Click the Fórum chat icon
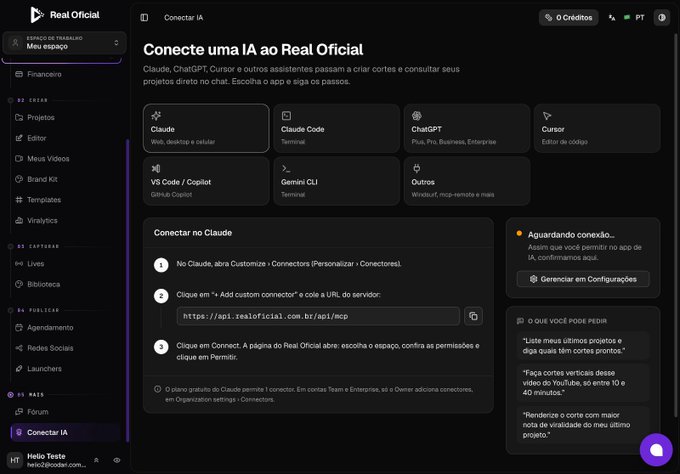 pyautogui.click(x=19, y=412)
